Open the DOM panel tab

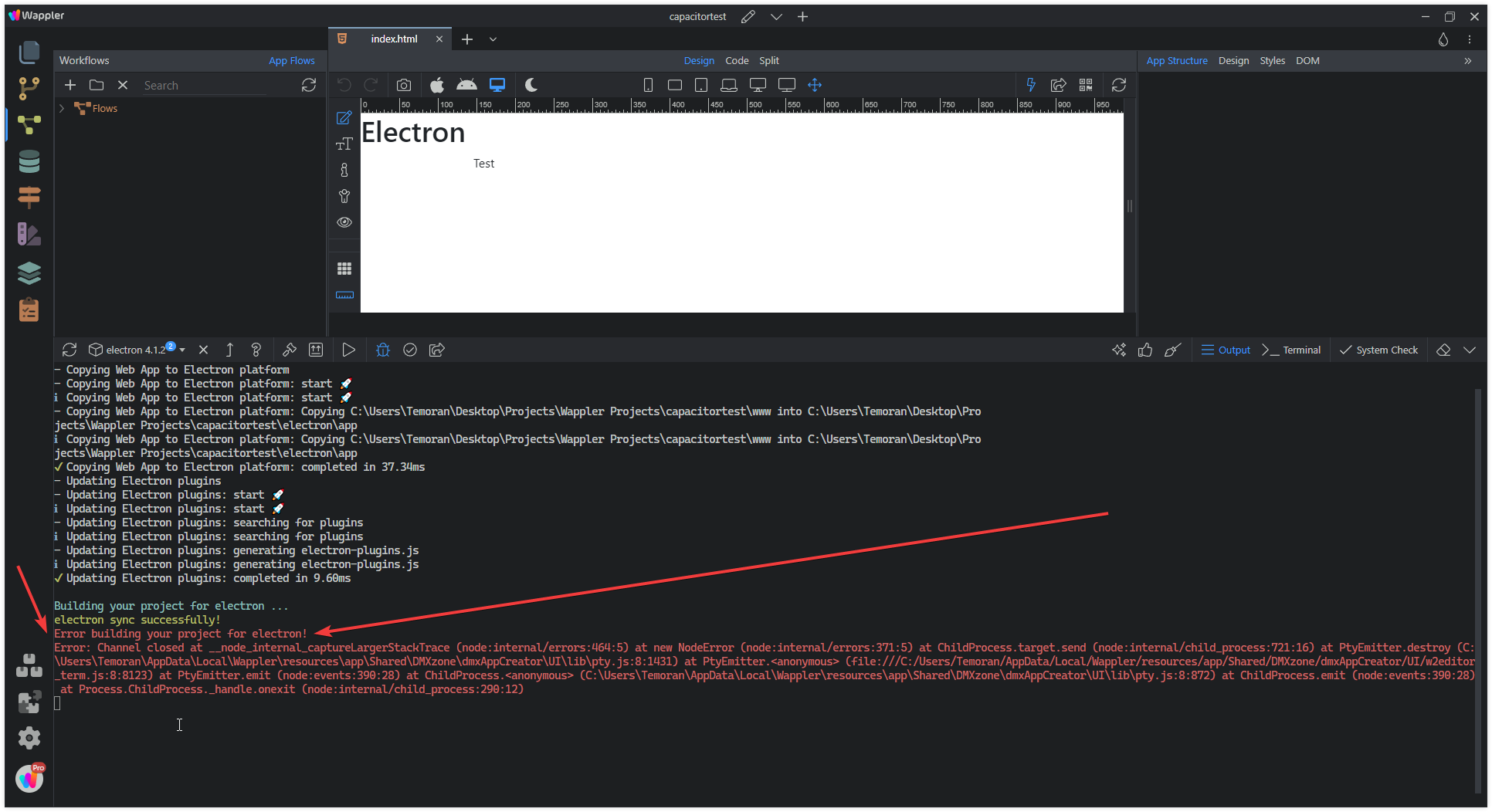coord(1307,60)
